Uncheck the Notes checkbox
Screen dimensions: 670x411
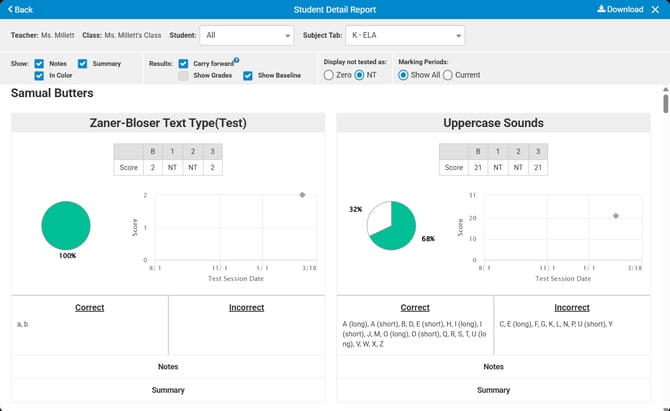pos(39,63)
